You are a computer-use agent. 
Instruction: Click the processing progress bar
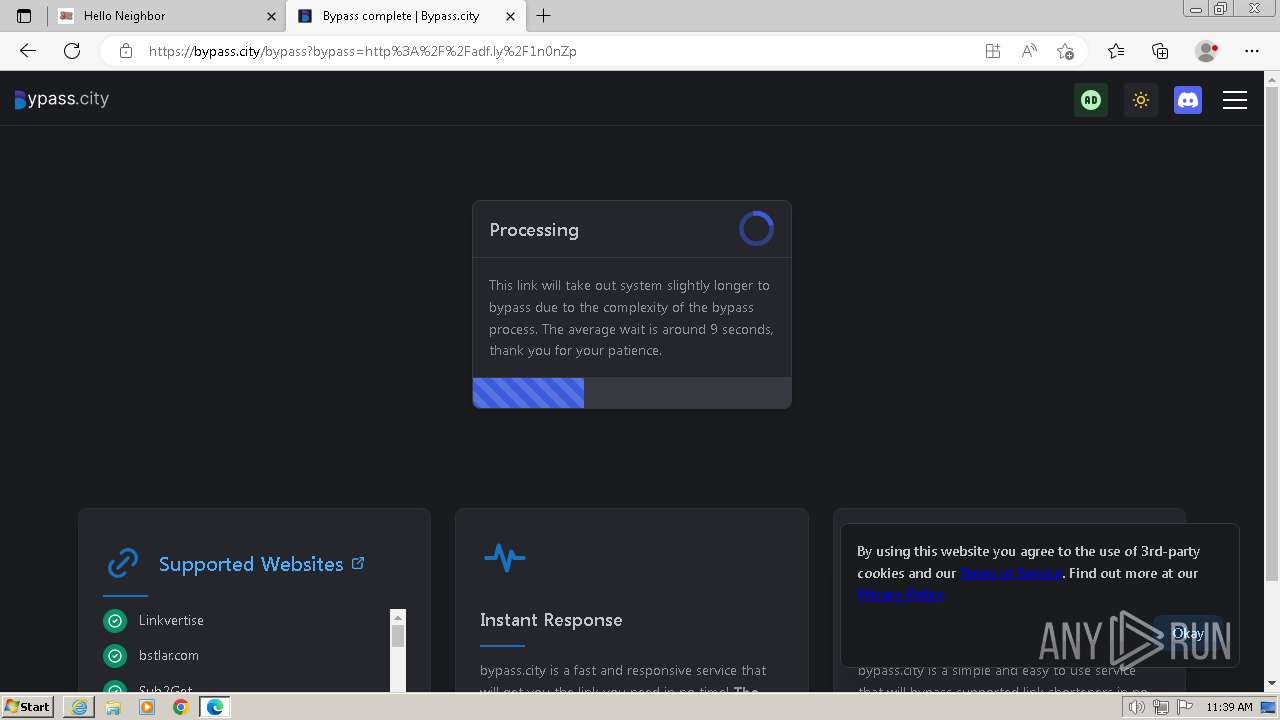[x=632, y=393]
